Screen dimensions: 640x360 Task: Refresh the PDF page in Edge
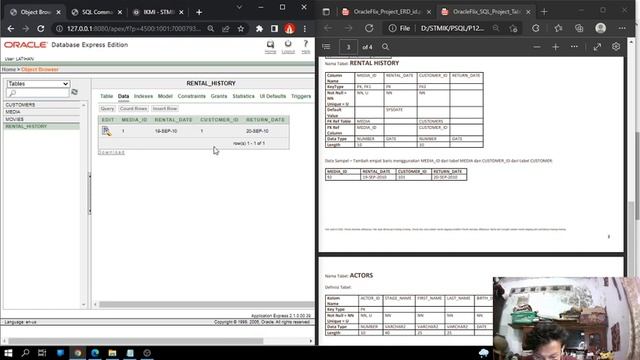click(369, 28)
